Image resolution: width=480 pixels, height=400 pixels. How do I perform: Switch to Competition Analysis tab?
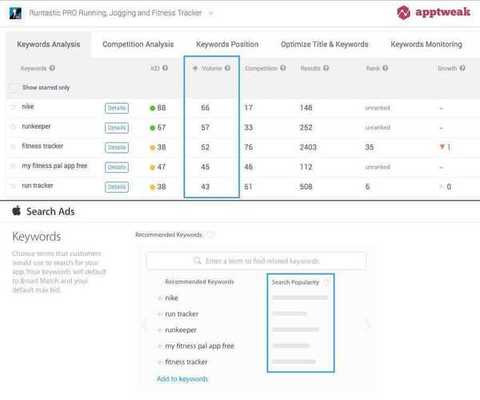pos(138,44)
